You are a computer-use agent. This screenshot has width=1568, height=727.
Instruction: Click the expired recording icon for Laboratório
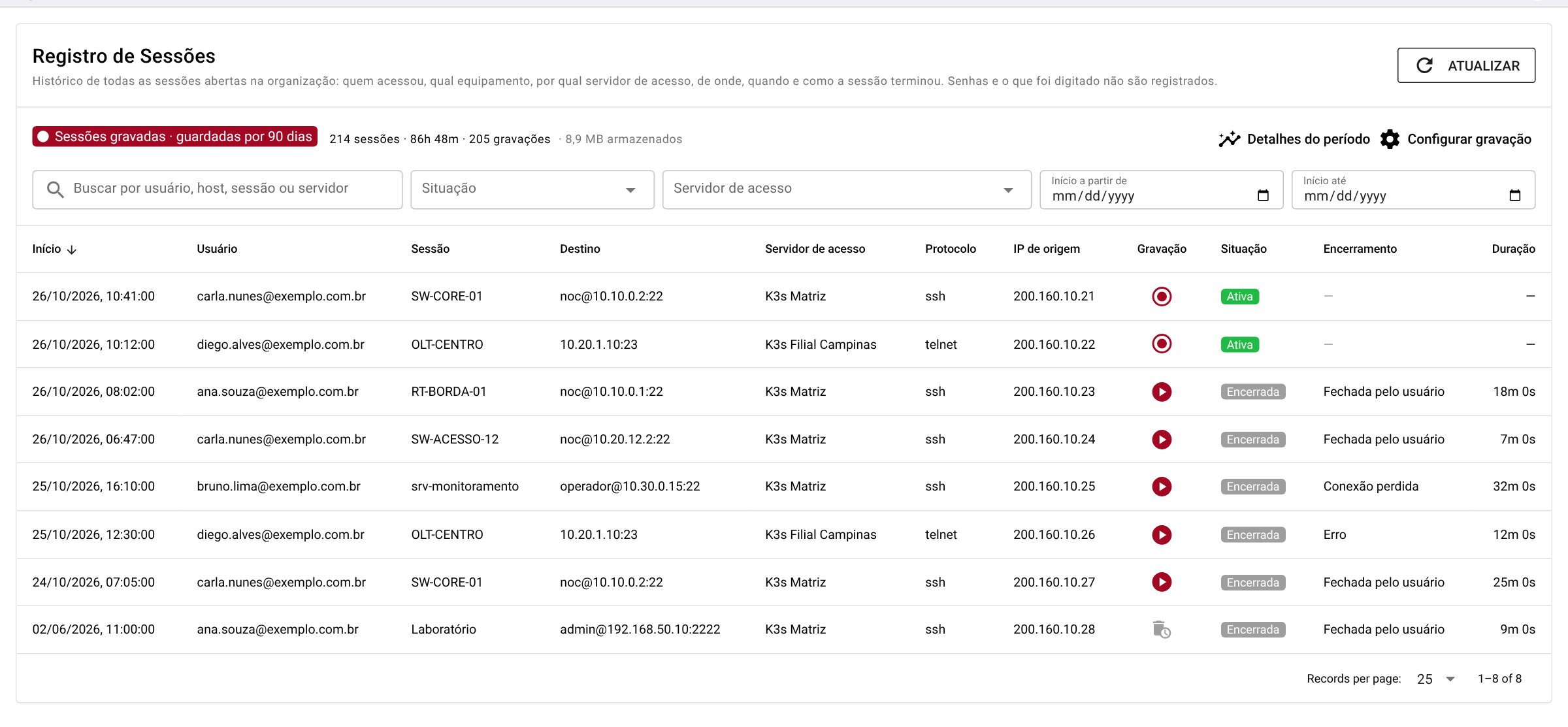[1162, 630]
